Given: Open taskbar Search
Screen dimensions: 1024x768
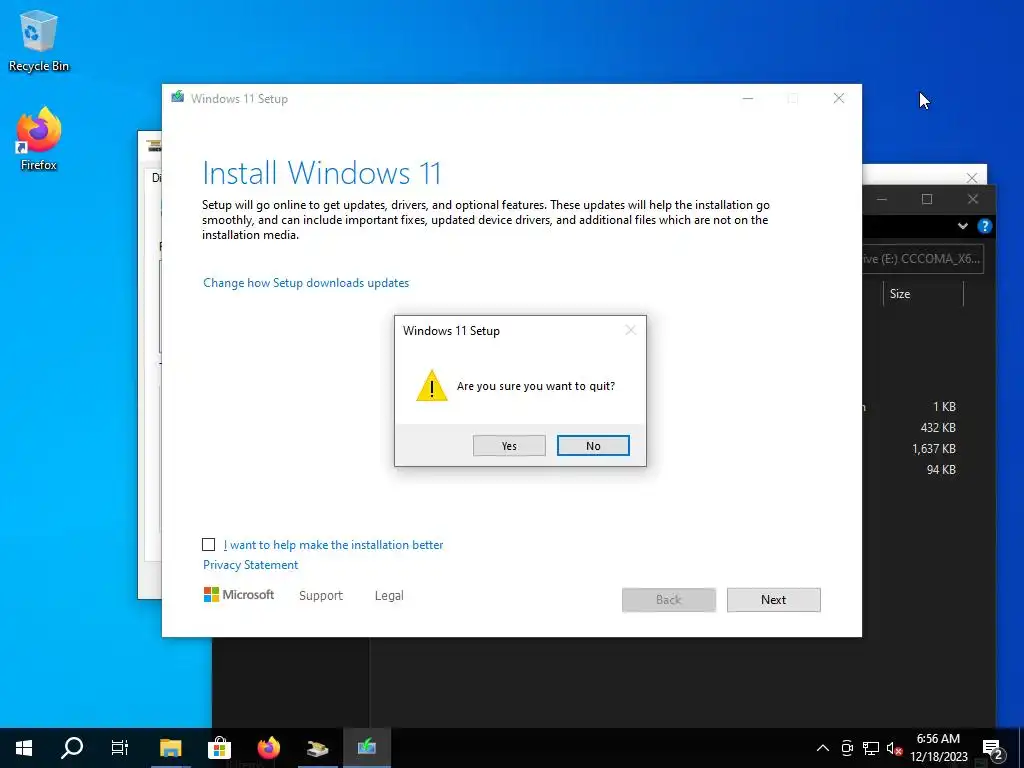Looking at the screenshot, I should [72, 748].
